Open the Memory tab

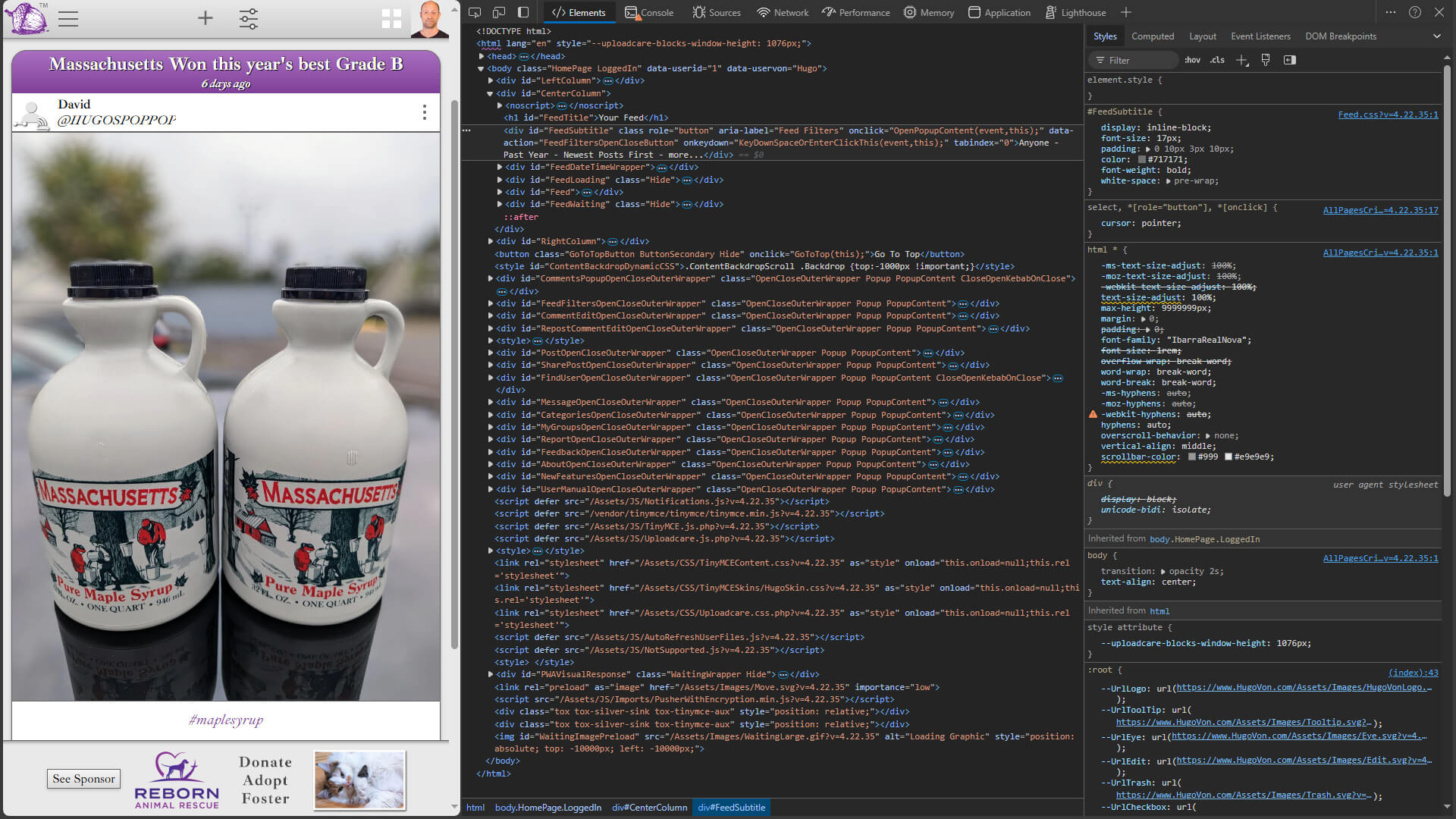(x=929, y=12)
